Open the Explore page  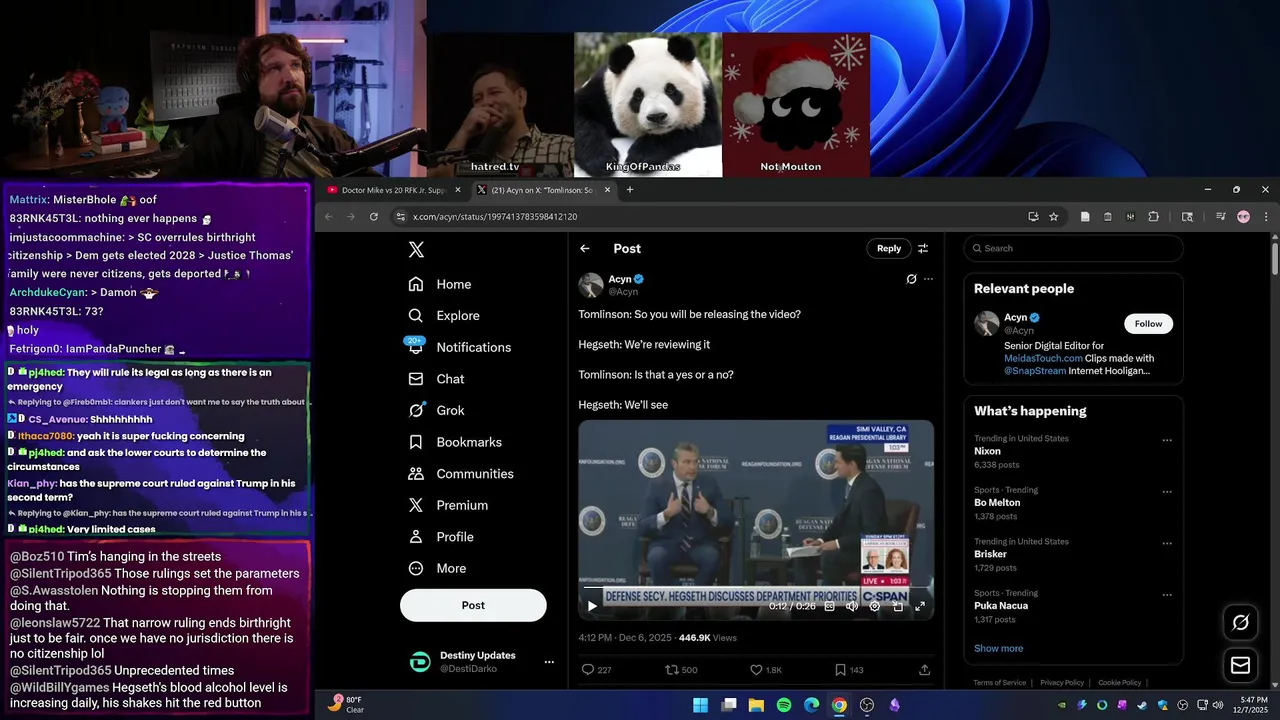[444, 315]
